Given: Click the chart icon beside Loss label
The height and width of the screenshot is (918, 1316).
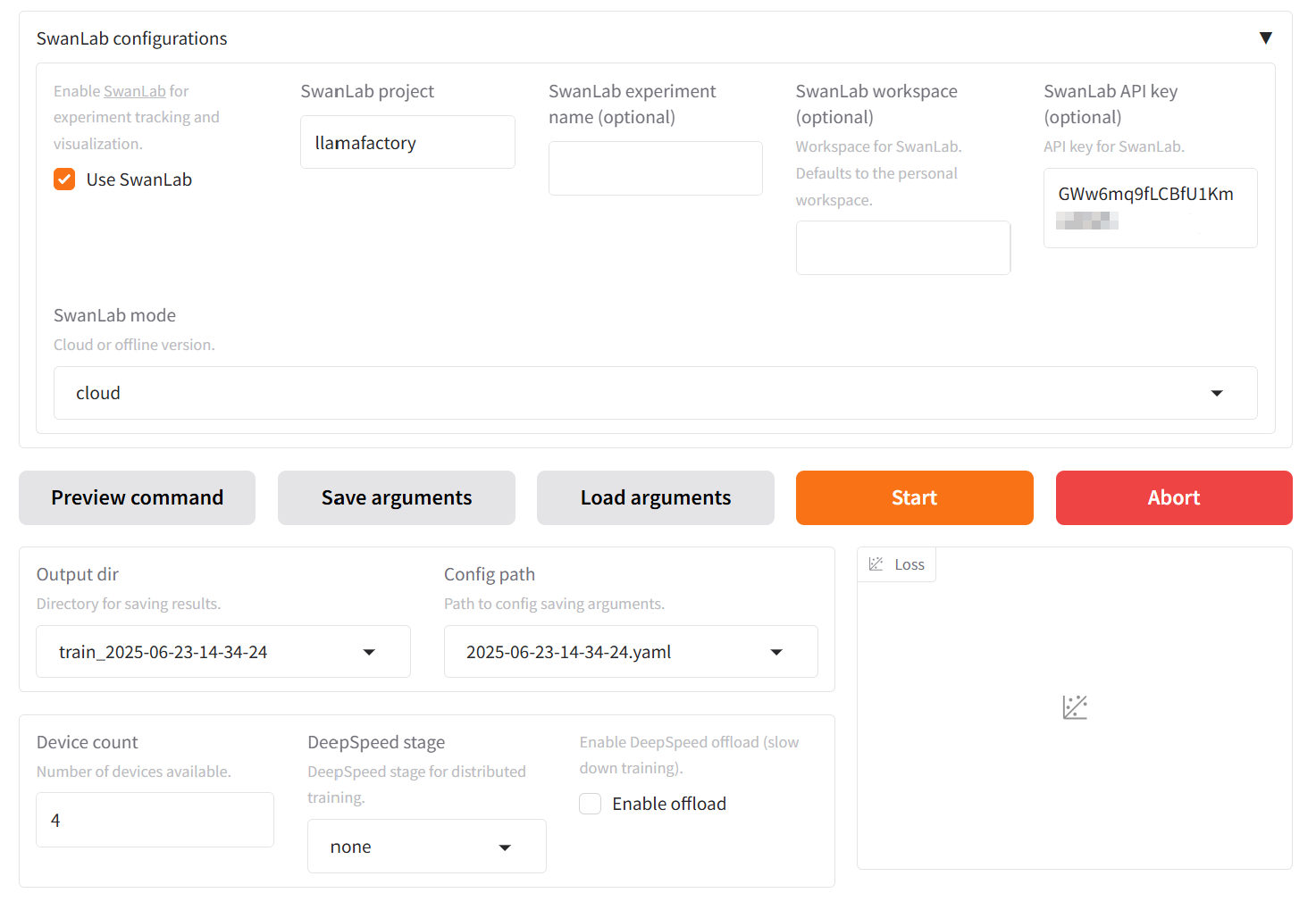Looking at the screenshot, I should point(876,564).
